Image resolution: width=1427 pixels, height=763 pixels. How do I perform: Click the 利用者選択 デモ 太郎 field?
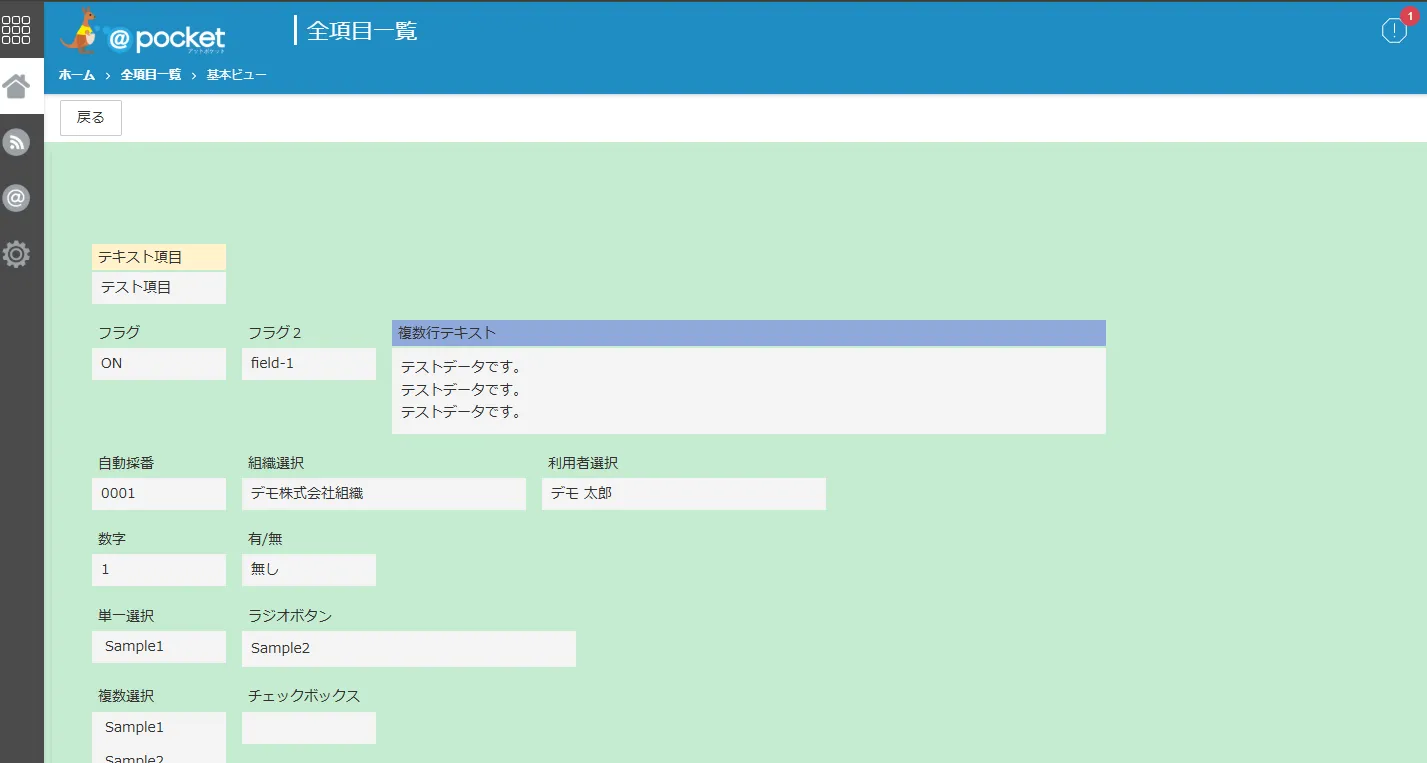click(x=684, y=493)
